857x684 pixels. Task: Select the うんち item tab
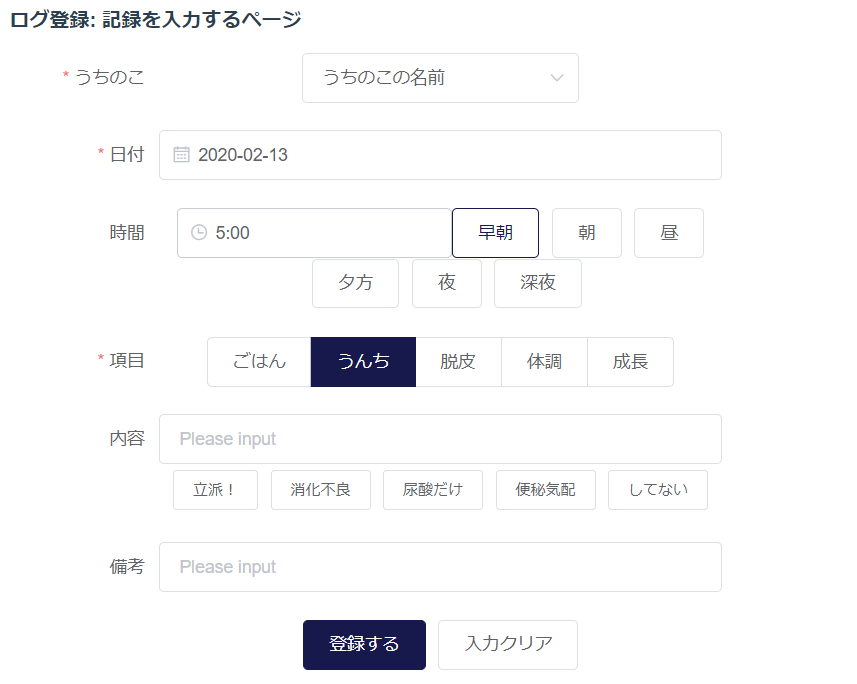(363, 362)
